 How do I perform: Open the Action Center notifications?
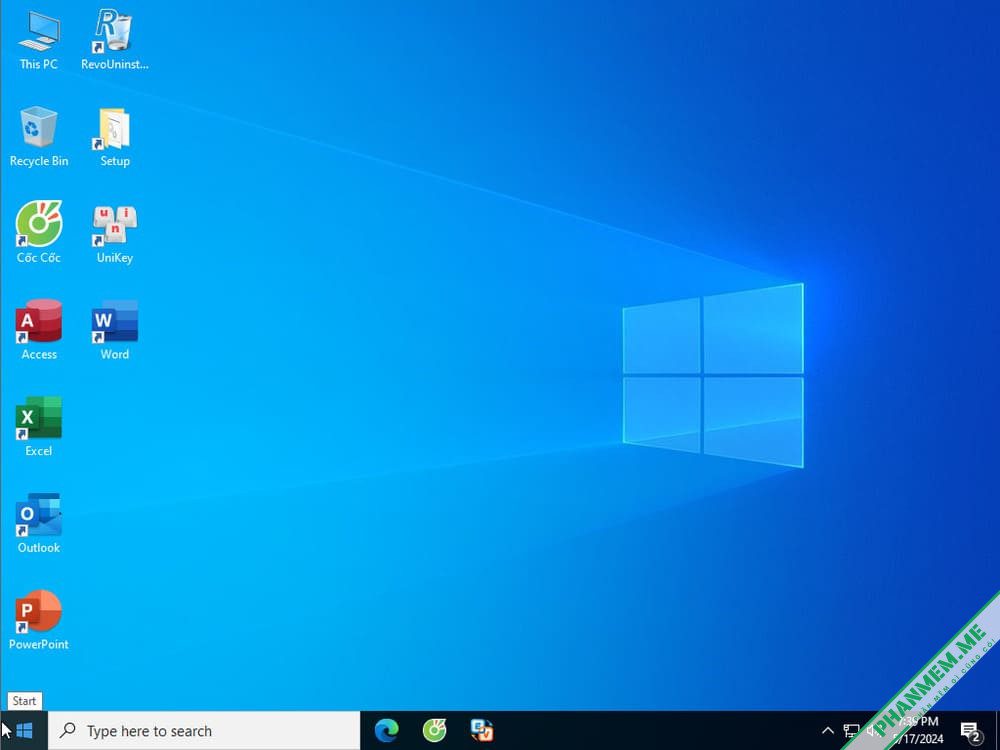click(x=971, y=732)
